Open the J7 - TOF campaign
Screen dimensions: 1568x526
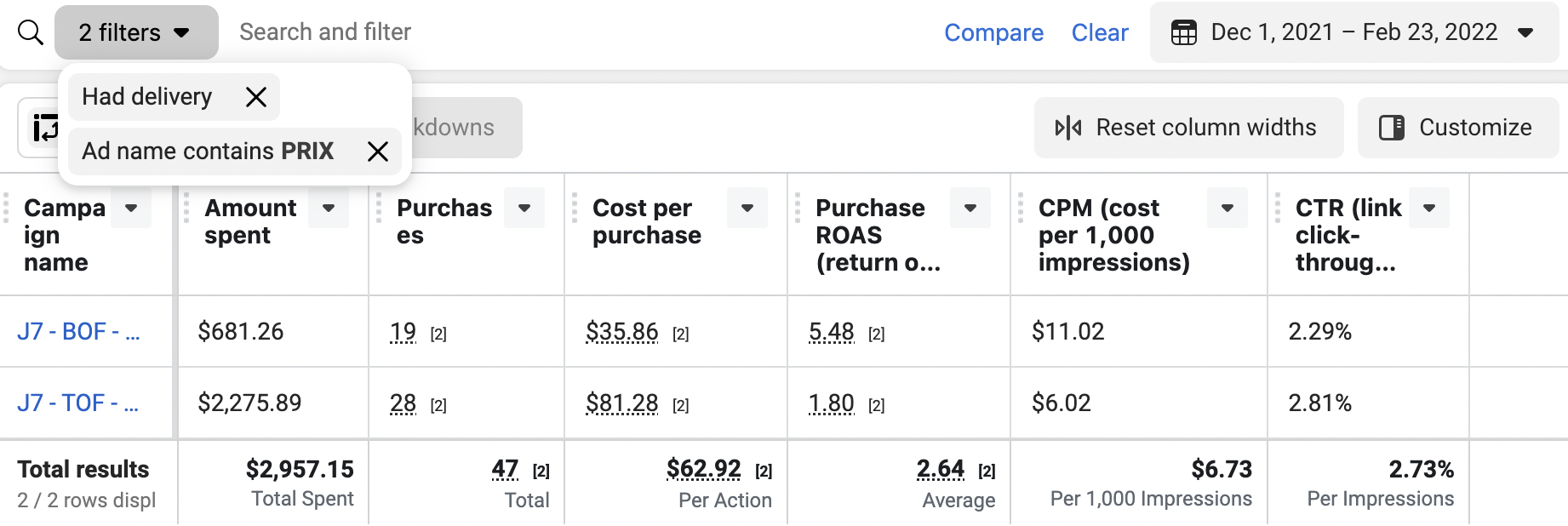pyautogui.click(x=78, y=403)
